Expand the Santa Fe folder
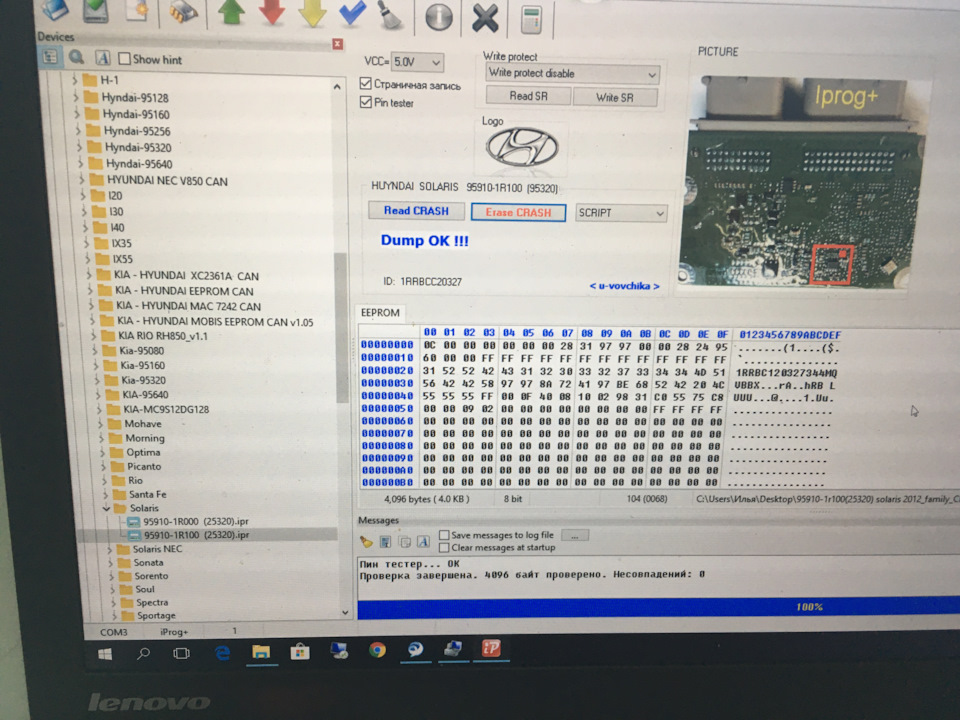The width and height of the screenshot is (960, 720). (x=105, y=494)
